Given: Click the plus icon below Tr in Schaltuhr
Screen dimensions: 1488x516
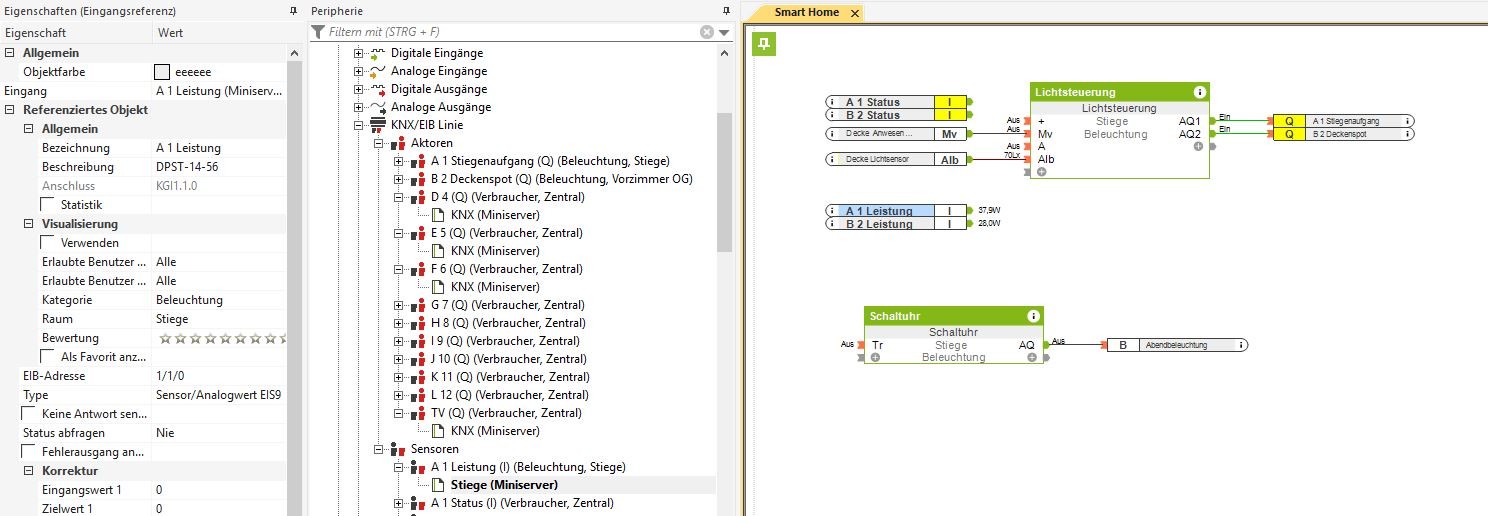Looking at the screenshot, I should (876, 357).
